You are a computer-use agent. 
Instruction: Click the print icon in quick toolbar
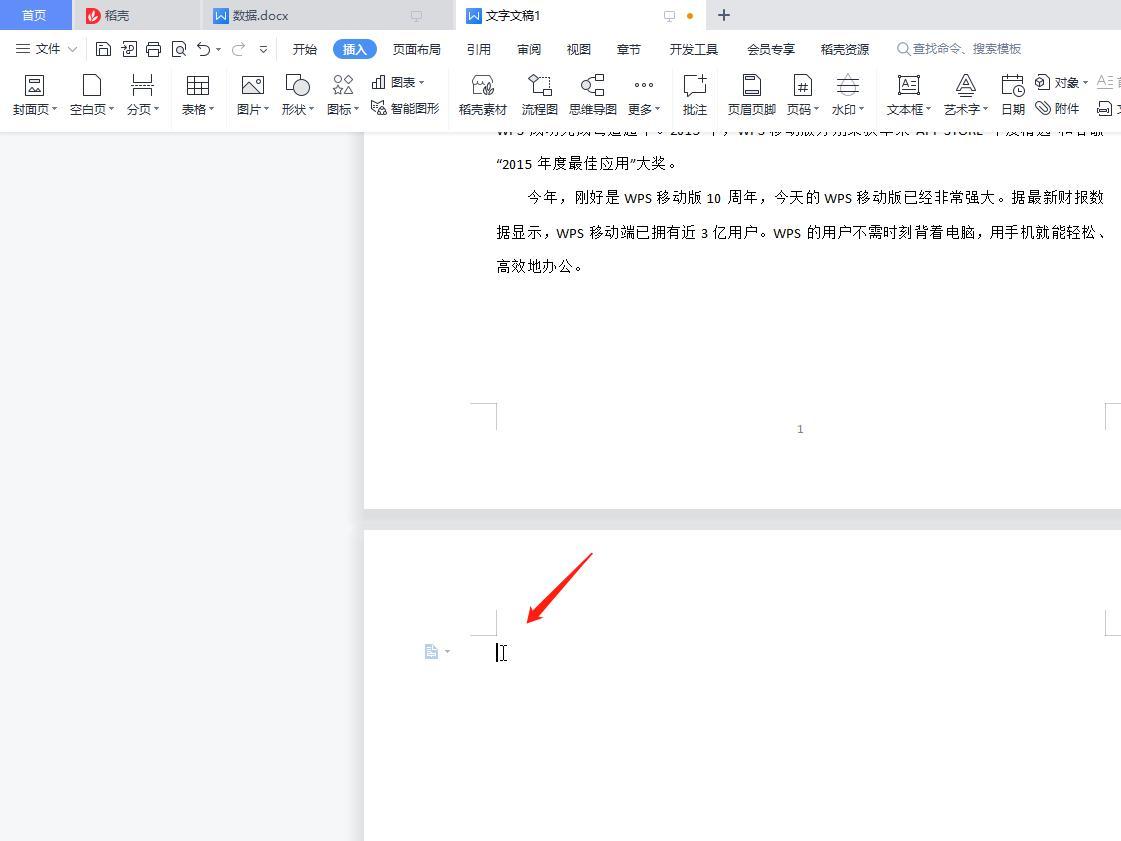(x=153, y=49)
